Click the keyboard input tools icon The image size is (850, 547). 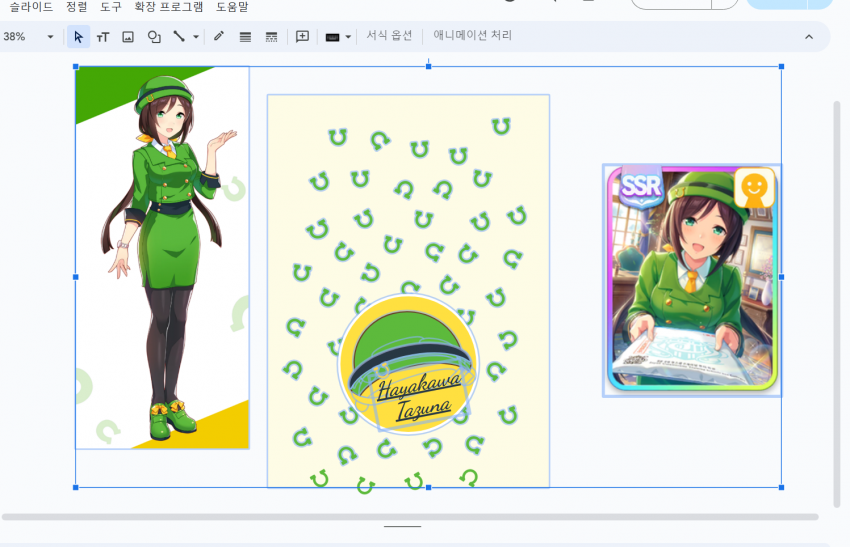(x=332, y=37)
